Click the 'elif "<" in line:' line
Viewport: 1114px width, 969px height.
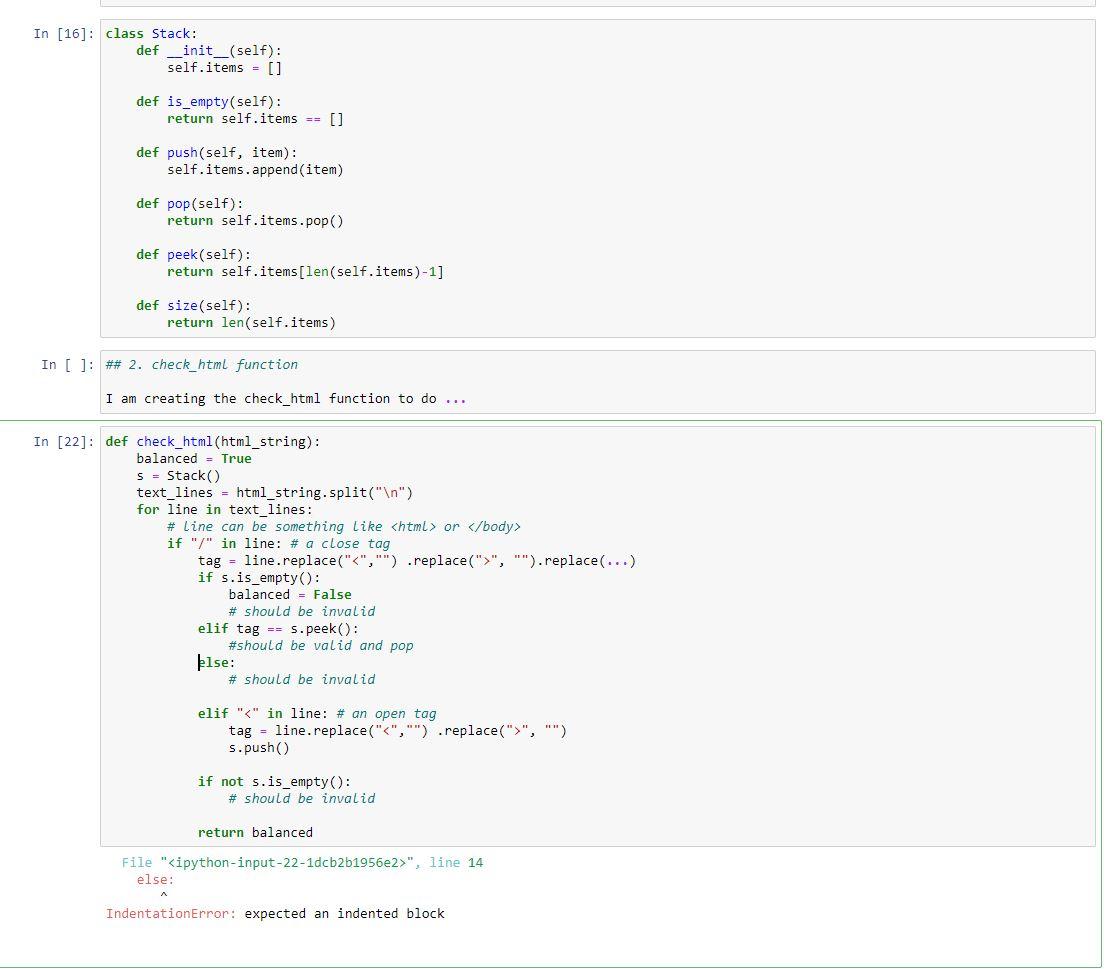click(317, 713)
